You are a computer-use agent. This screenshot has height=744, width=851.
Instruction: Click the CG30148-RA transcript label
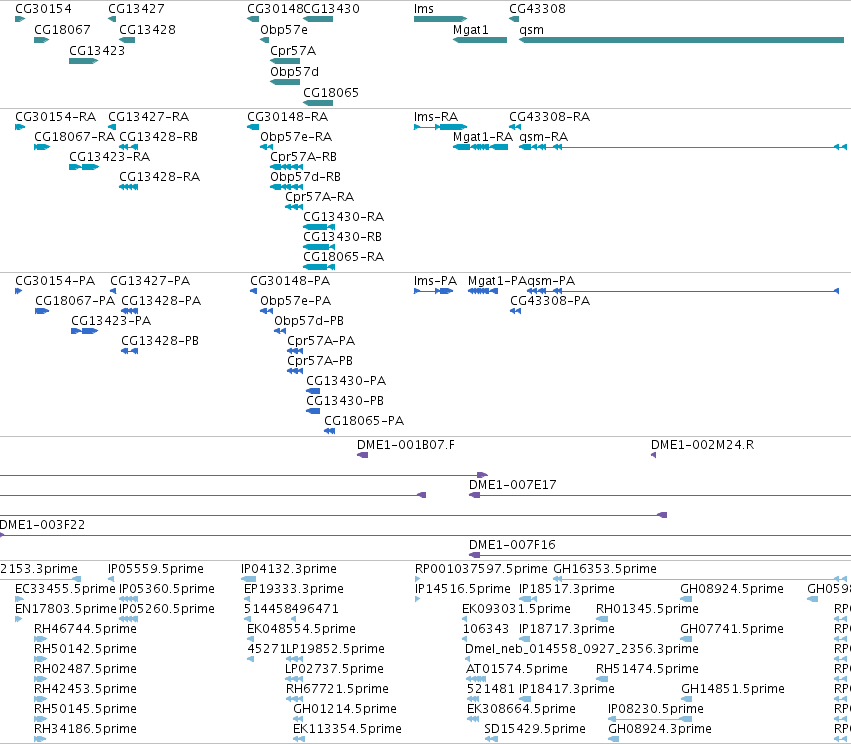288,117
